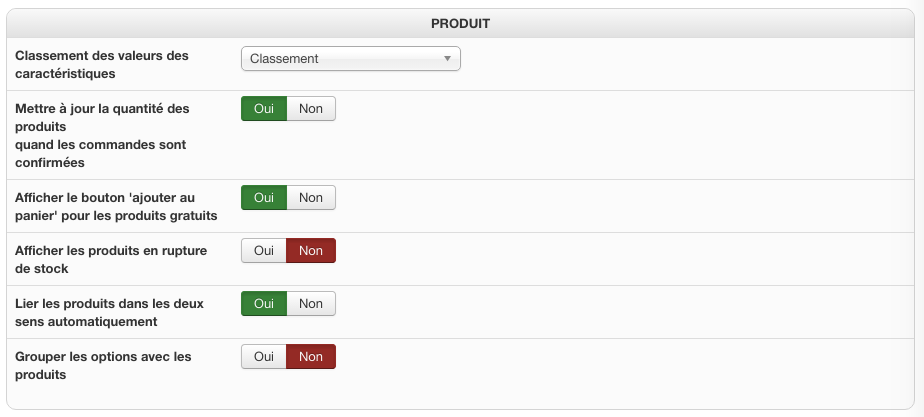The height and width of the screenshot is (417, 924).
Task: Click the 'Grouper les options avec les produits' label
Action: [x=103, y=365]
